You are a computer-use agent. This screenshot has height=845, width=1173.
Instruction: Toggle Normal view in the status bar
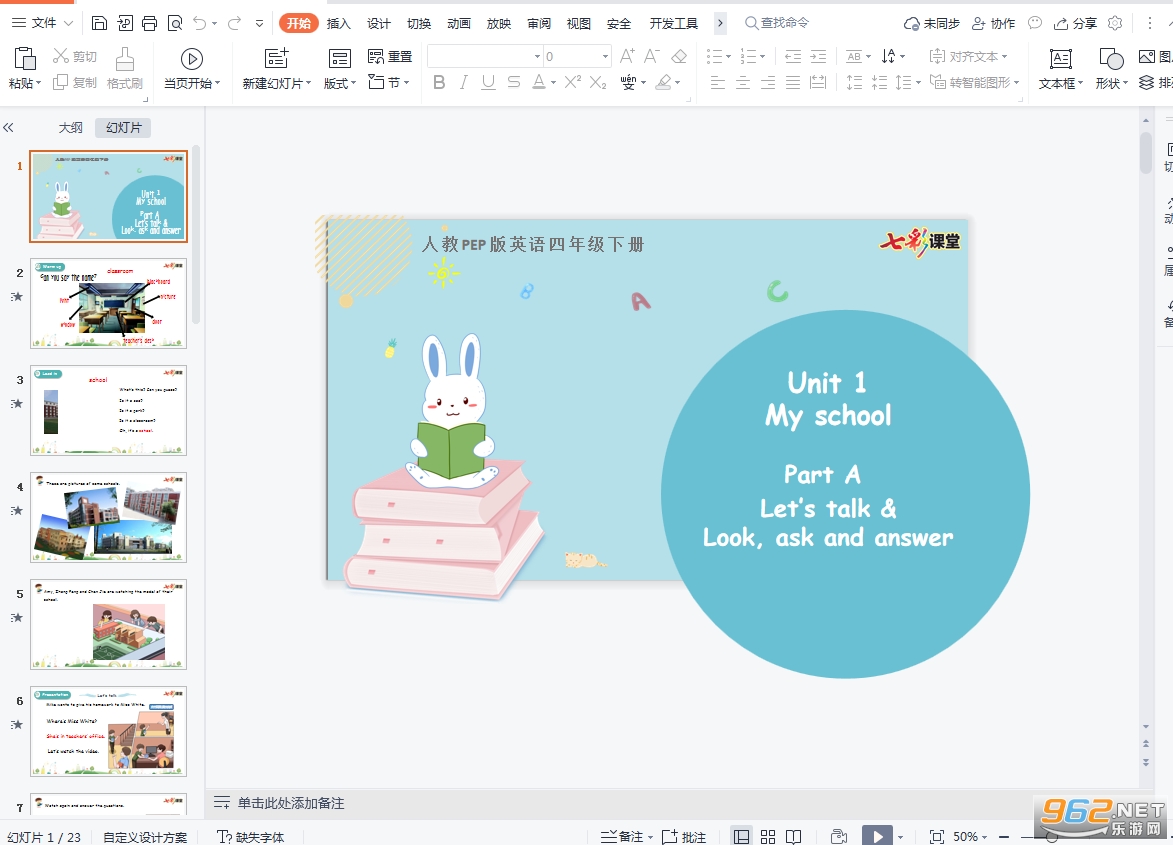[x=741, y=837]
